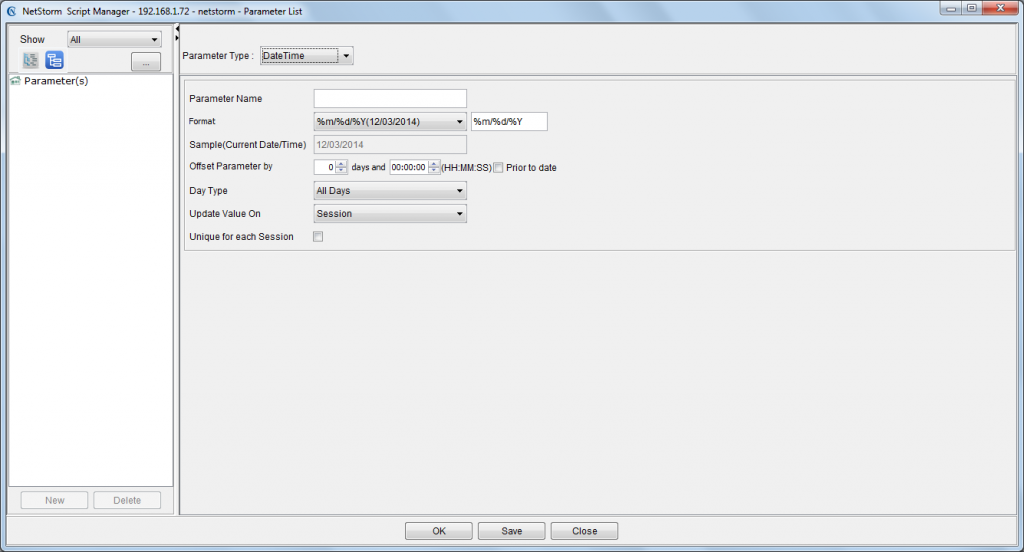This screenshot has width=1024, height=552.
Task: Open the Show filter dropdown
Action: (x=114, y=39)
